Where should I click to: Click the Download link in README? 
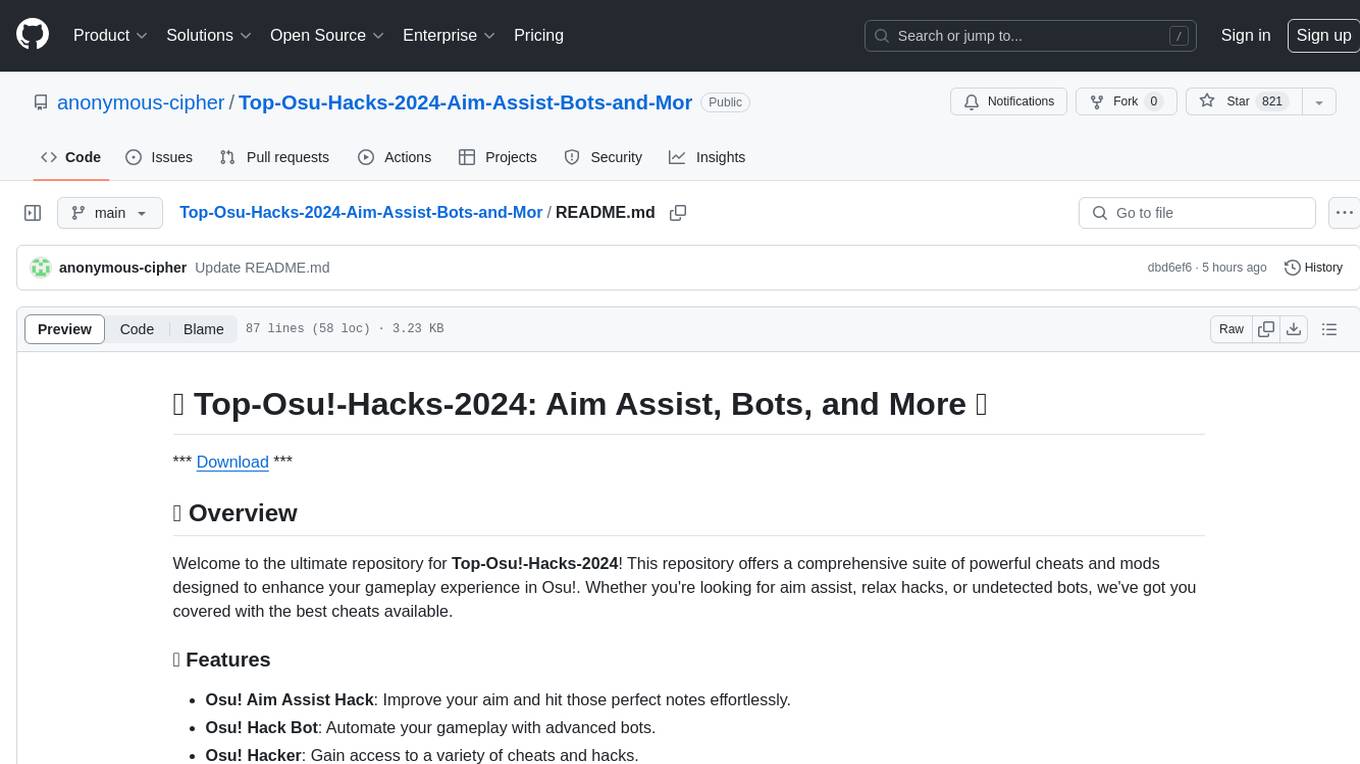(232, 462)
